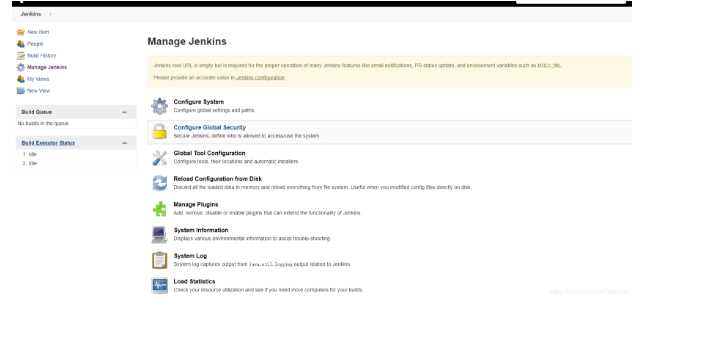
Task: Click the Manage Jenkins page heading
Action: [187, 42]
